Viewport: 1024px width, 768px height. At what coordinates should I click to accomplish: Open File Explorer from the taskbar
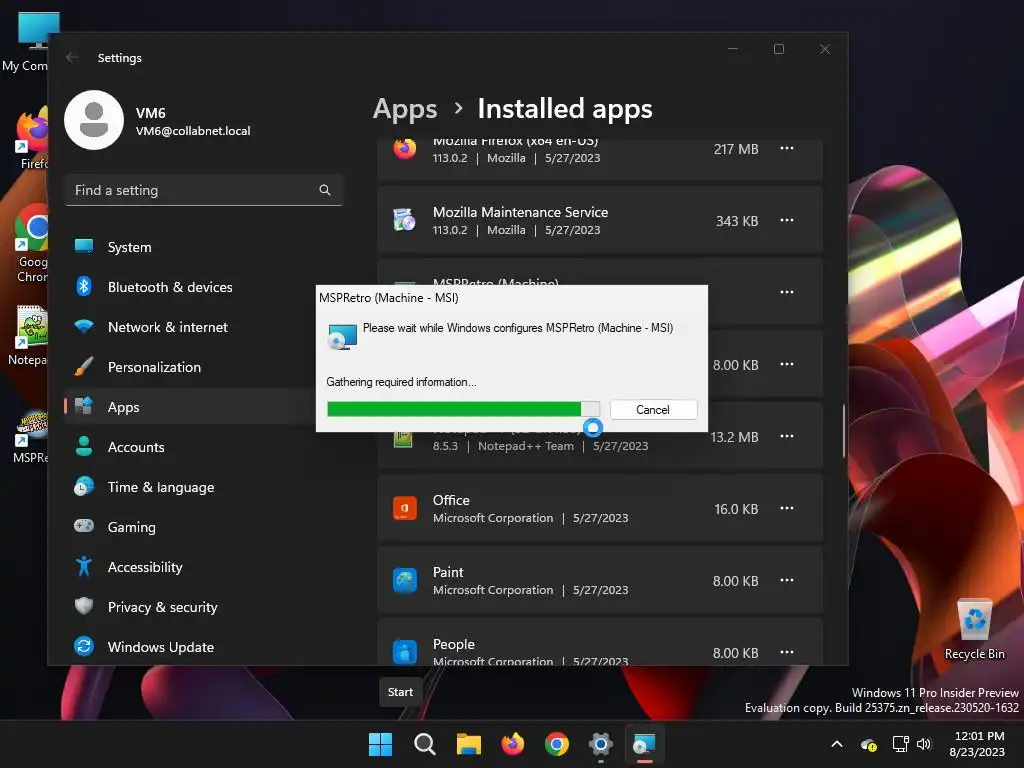click(x=468, y=744)
